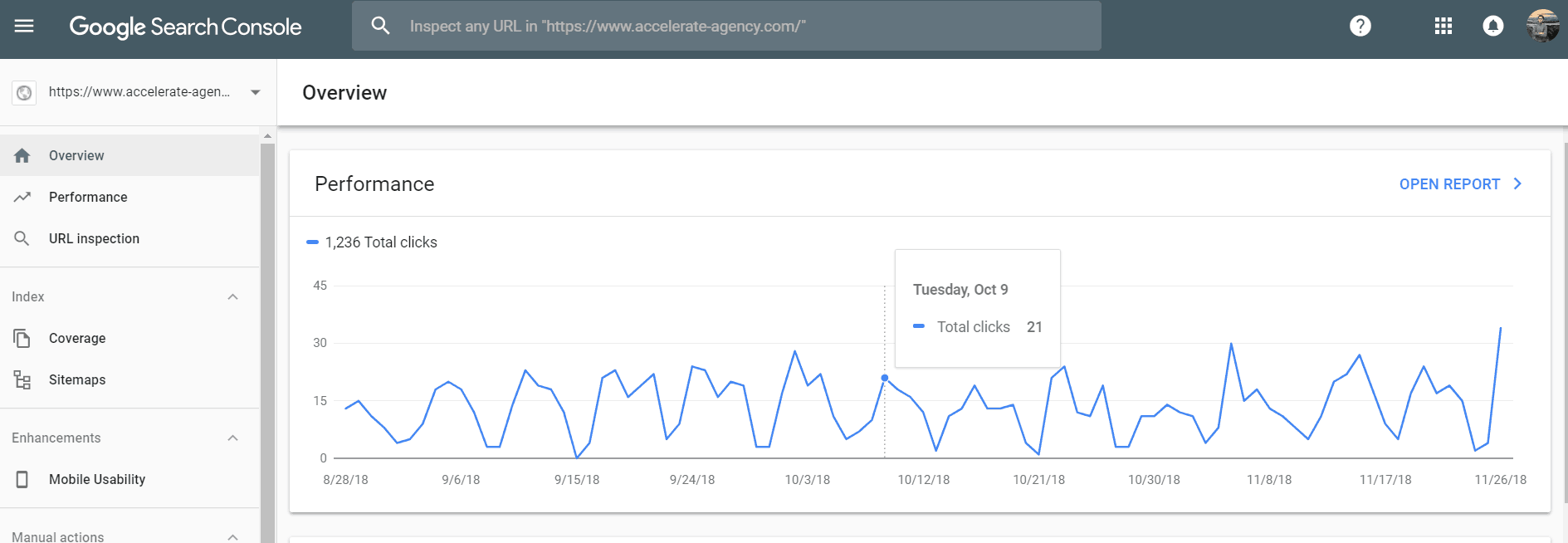Collapse the Index section
1568x543 pixels.
233,296
